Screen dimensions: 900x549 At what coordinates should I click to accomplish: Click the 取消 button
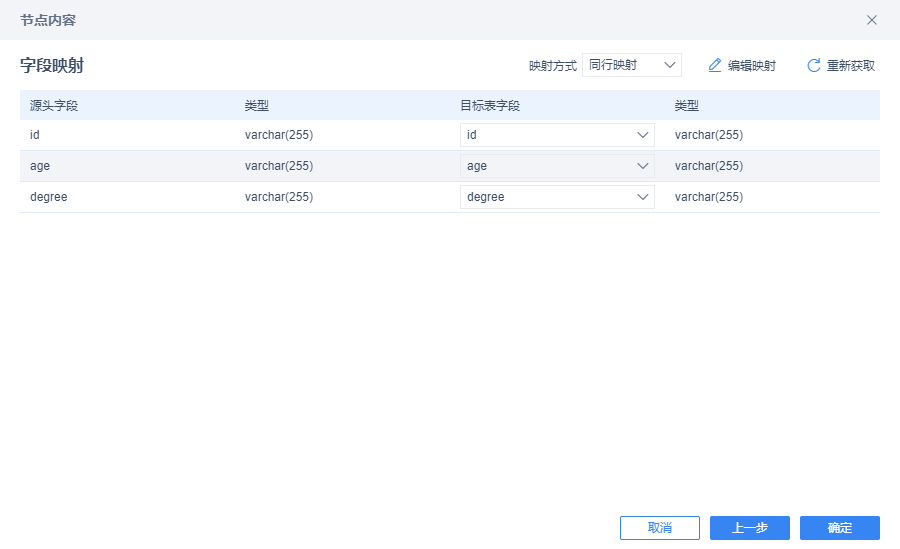tap(660, 528)
